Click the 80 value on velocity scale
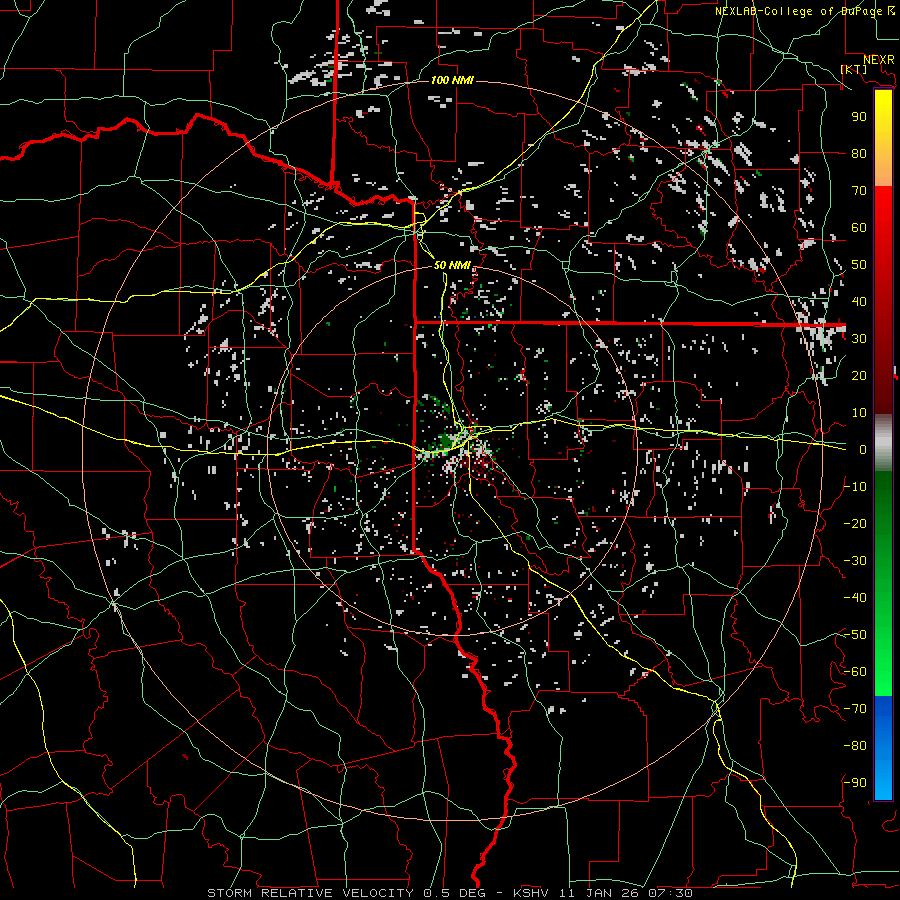Image resolution: width=900 pixels, height=900 pixels. [x=859, y=153]
